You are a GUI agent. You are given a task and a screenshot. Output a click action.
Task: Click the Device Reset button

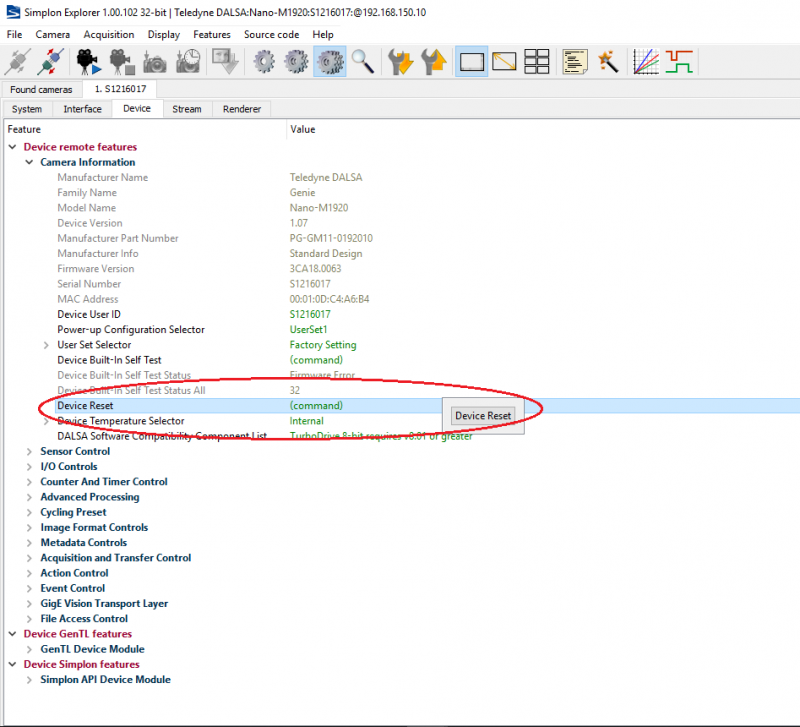click(483, 416)
